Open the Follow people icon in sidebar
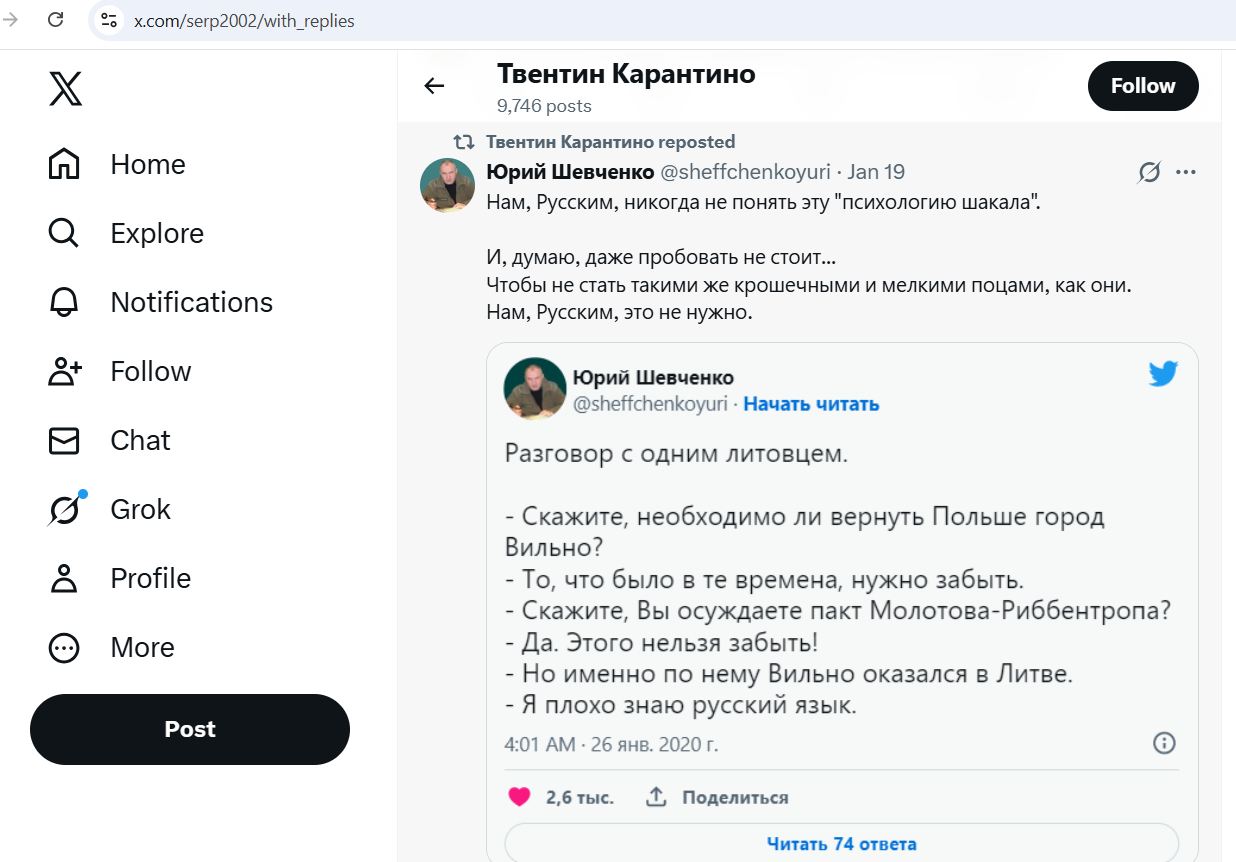Viewport: 1236px width, 862px height. [63, 371]
